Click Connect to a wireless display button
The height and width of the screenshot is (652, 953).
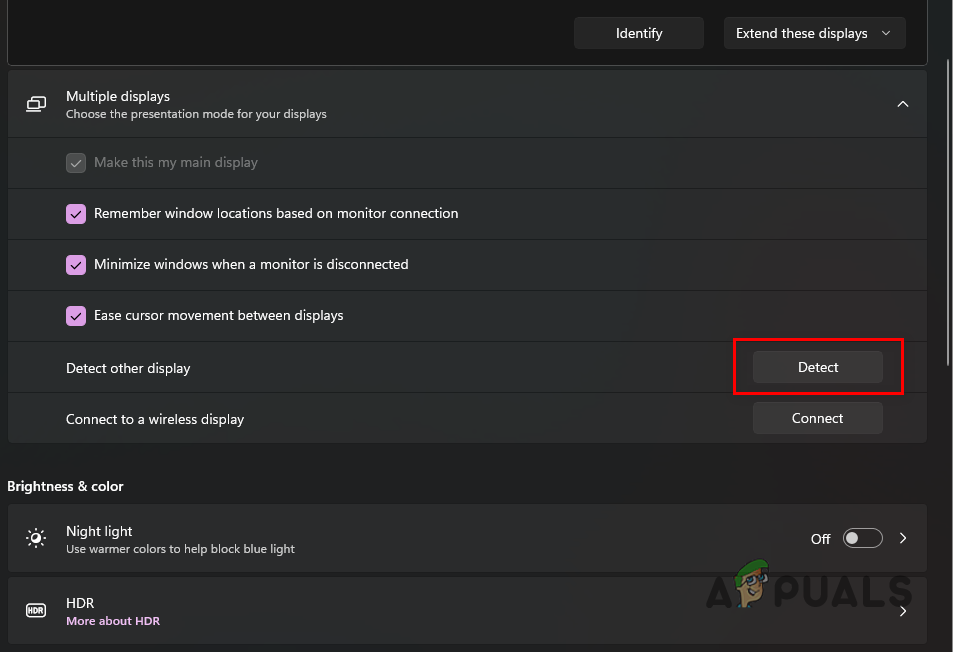(x=817, y=418)
